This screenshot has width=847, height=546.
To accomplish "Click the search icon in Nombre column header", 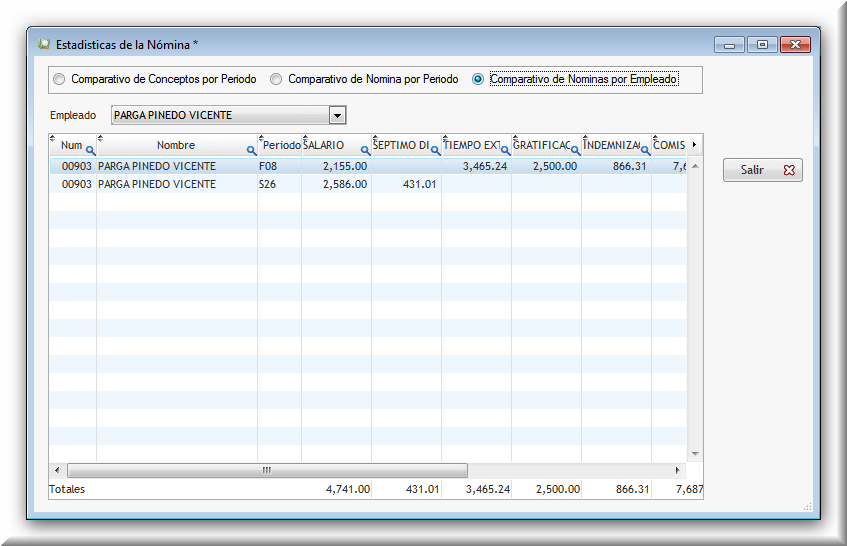I will (x=251, y=151).
